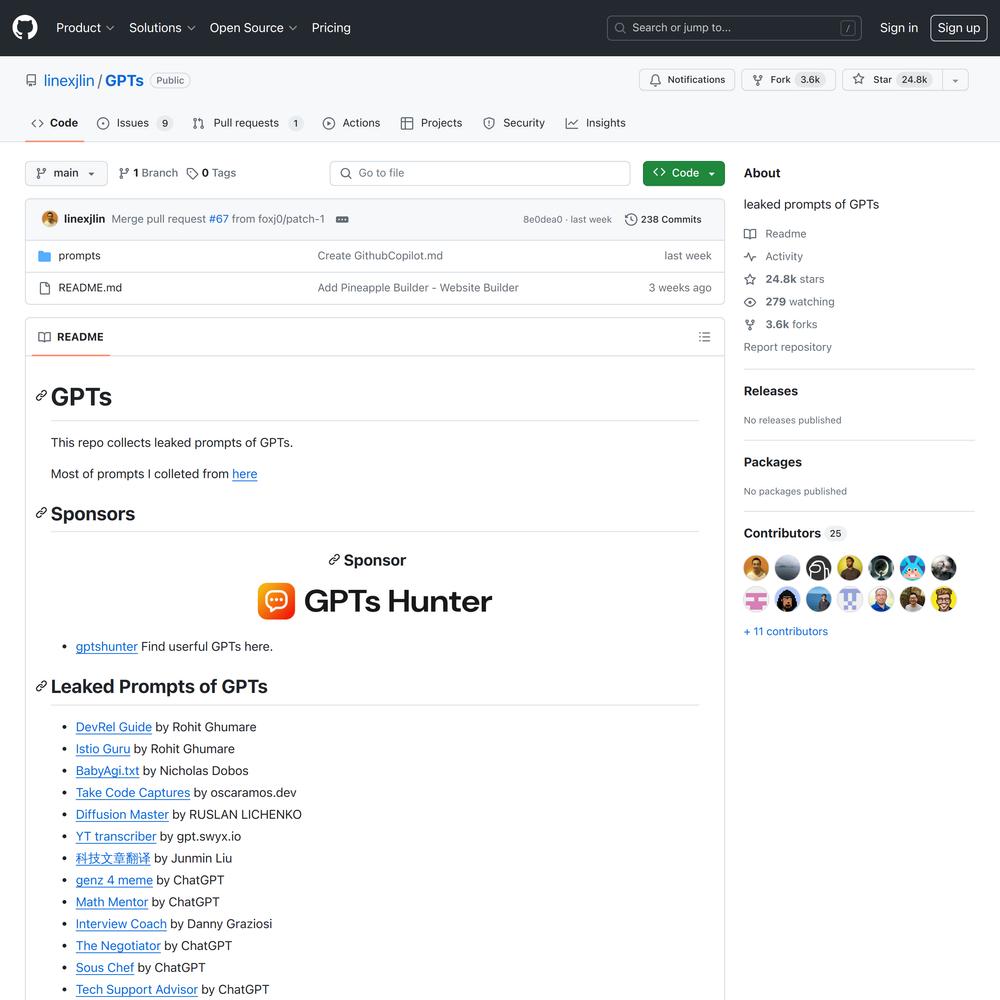Image resolution: width=1000 pixels, height=1000 pixels.
Task: Open the Security tab
Action: point(514,123)
